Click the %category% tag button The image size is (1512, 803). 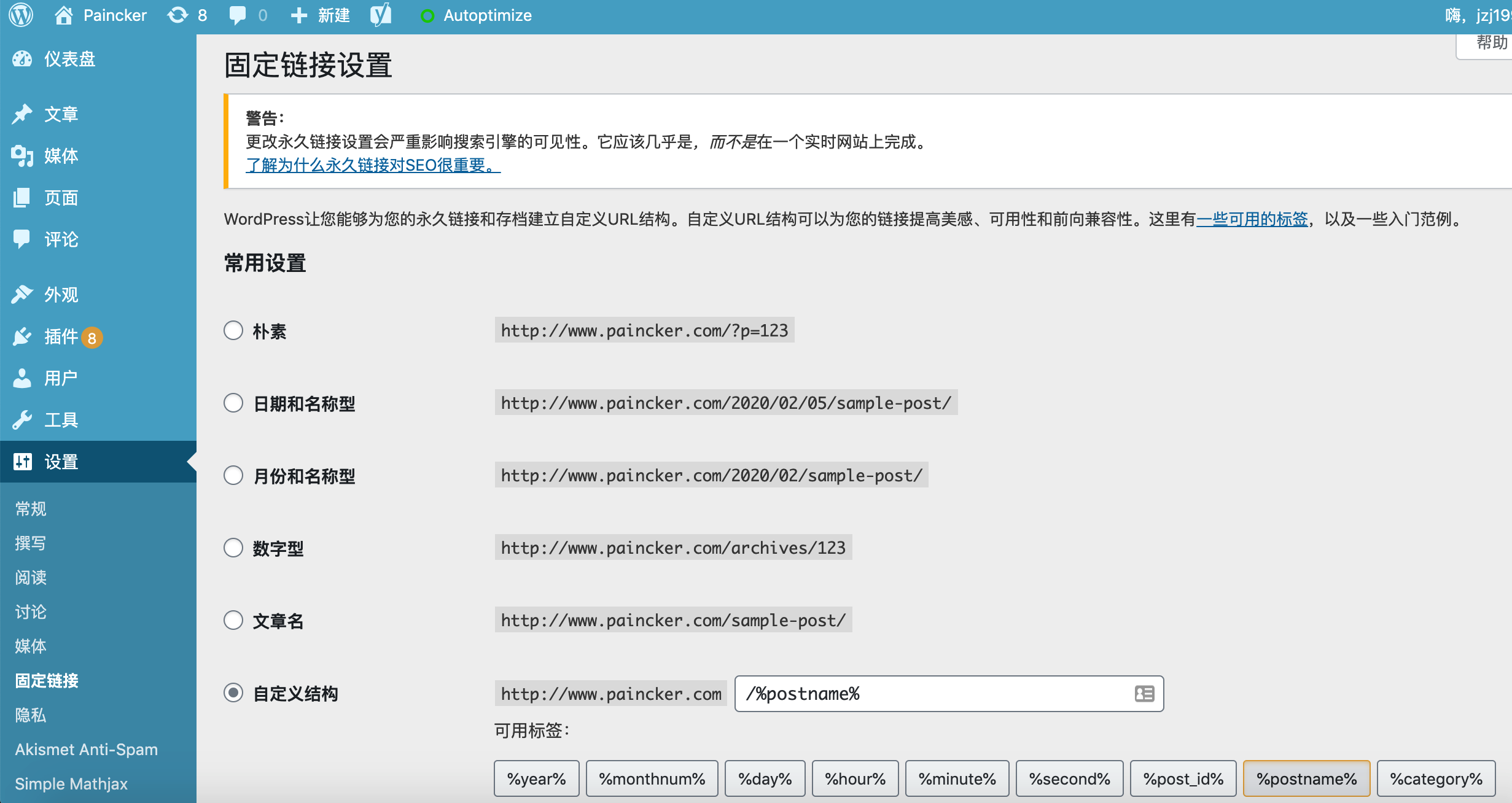pyautogui.click(x=1436, y=778)
